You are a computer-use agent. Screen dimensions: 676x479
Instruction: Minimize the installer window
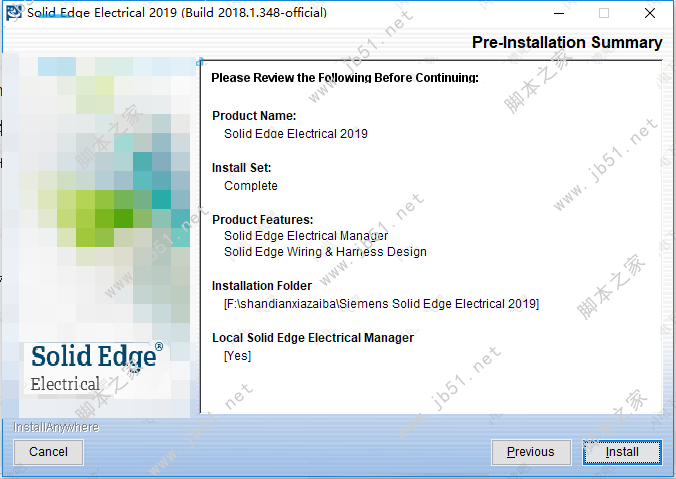[x=559, y=13]
